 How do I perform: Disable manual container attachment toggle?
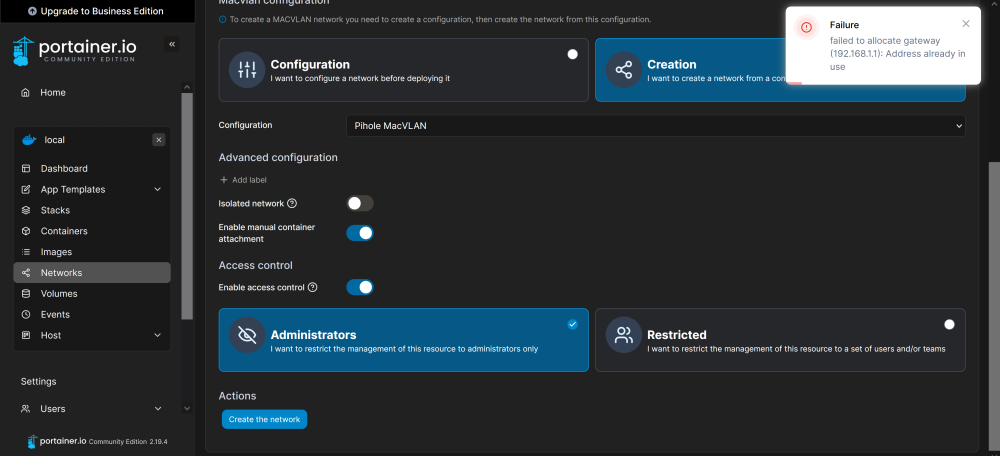[360, 233]
